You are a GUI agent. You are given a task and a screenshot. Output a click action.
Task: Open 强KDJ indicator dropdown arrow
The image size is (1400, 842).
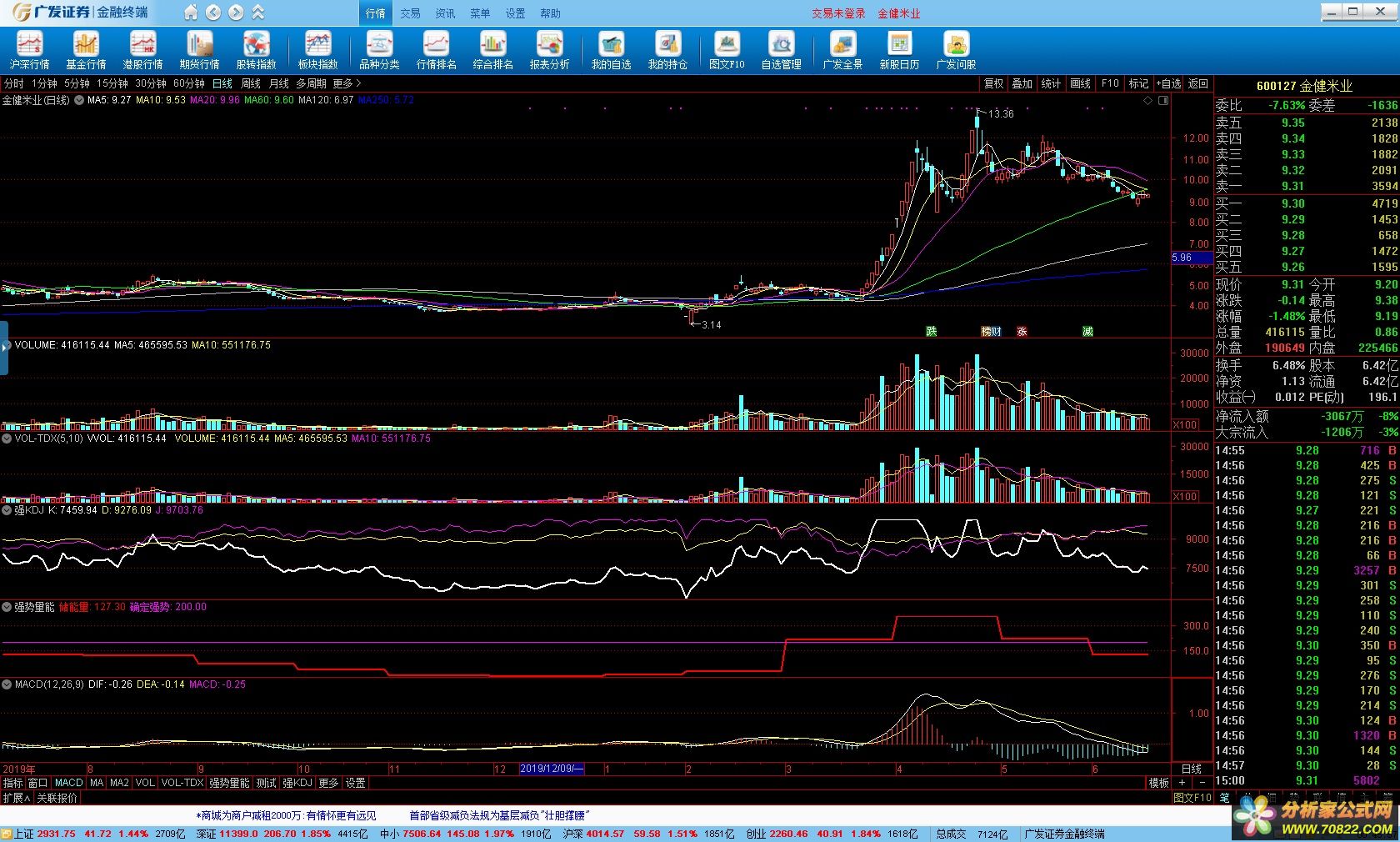(7, 510)
